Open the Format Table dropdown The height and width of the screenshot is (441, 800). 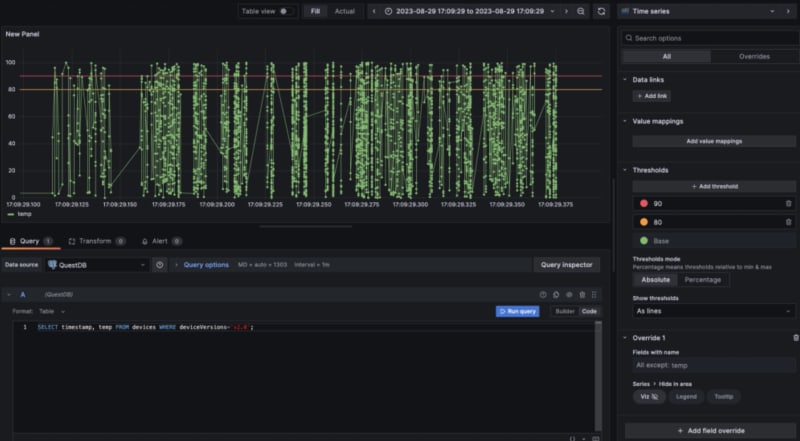[x=53, y=311]
